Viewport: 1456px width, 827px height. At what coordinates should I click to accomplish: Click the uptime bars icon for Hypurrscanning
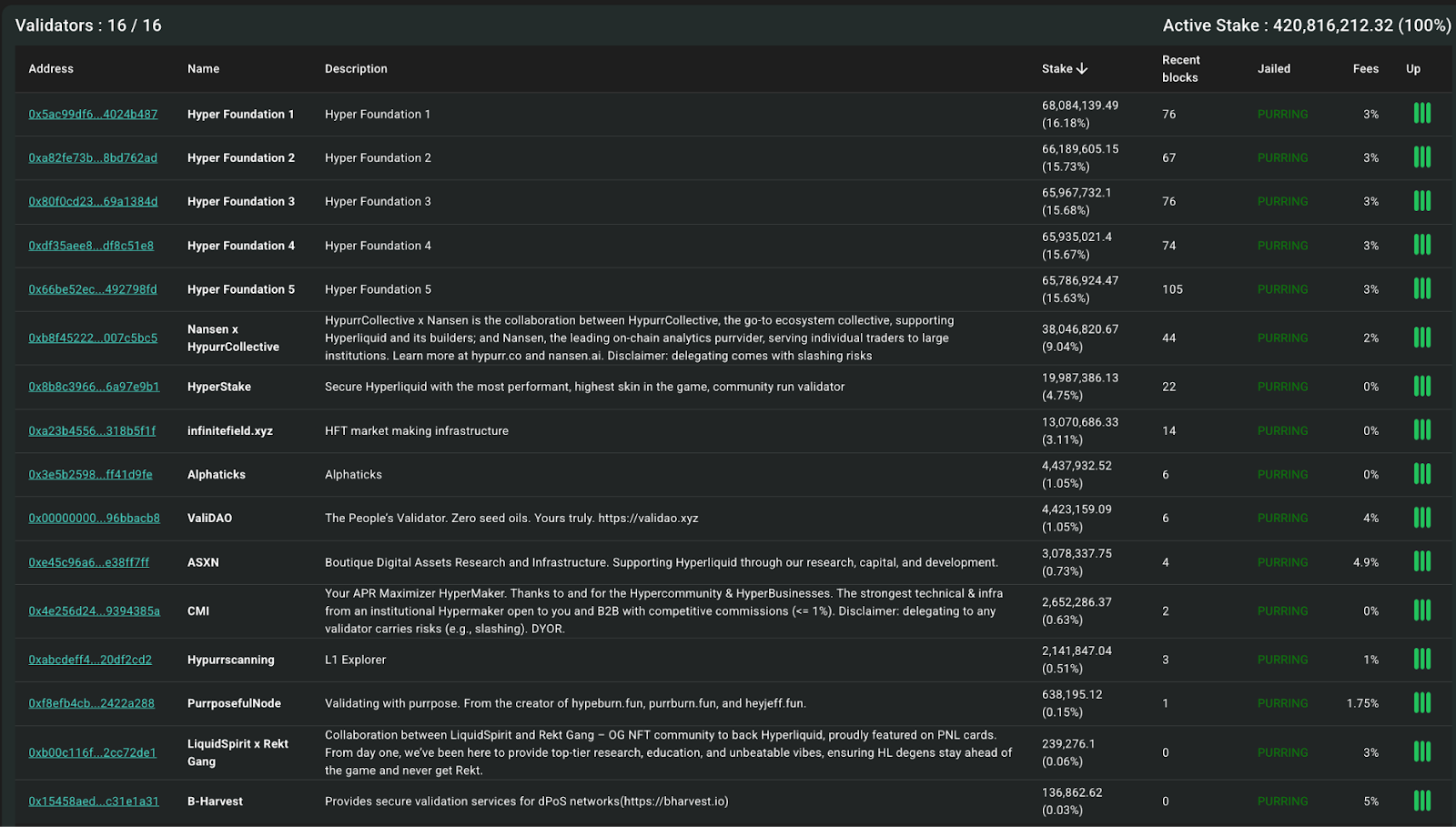[1421, 660]
